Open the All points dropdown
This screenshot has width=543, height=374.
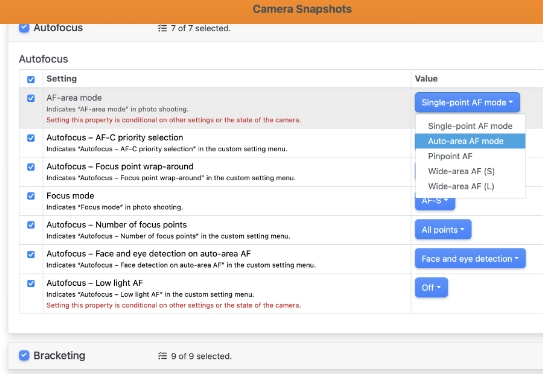pyautogui.click(x=443, y=229)
